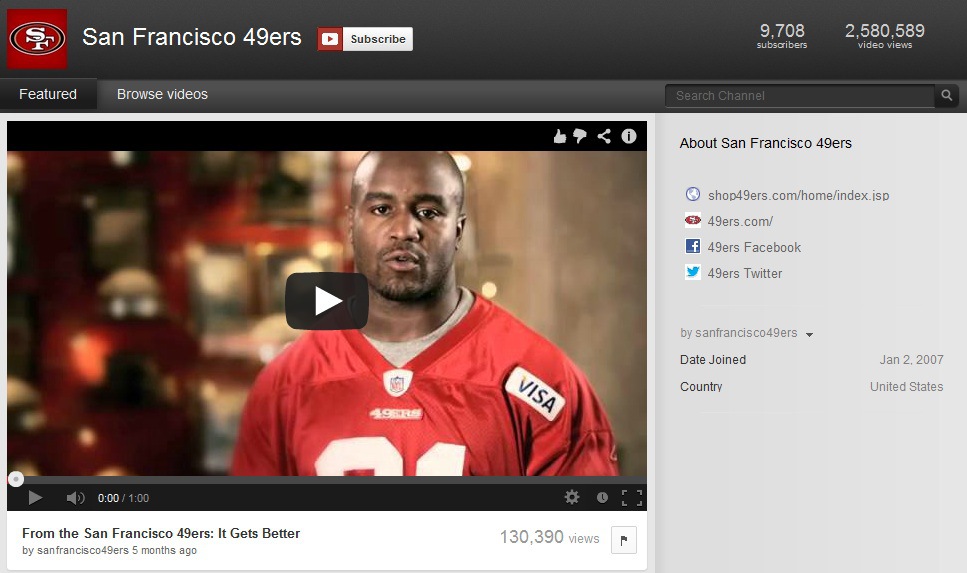Click the 49ers logo icon beside 49ers.com
This screenshot has height=573, width=967.
click(693, 220)
